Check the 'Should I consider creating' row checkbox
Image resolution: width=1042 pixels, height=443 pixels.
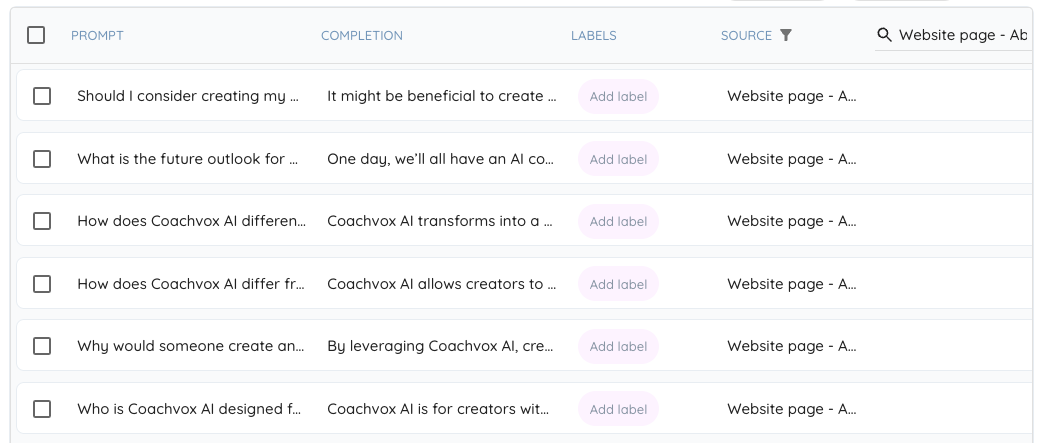pos(42,96)
